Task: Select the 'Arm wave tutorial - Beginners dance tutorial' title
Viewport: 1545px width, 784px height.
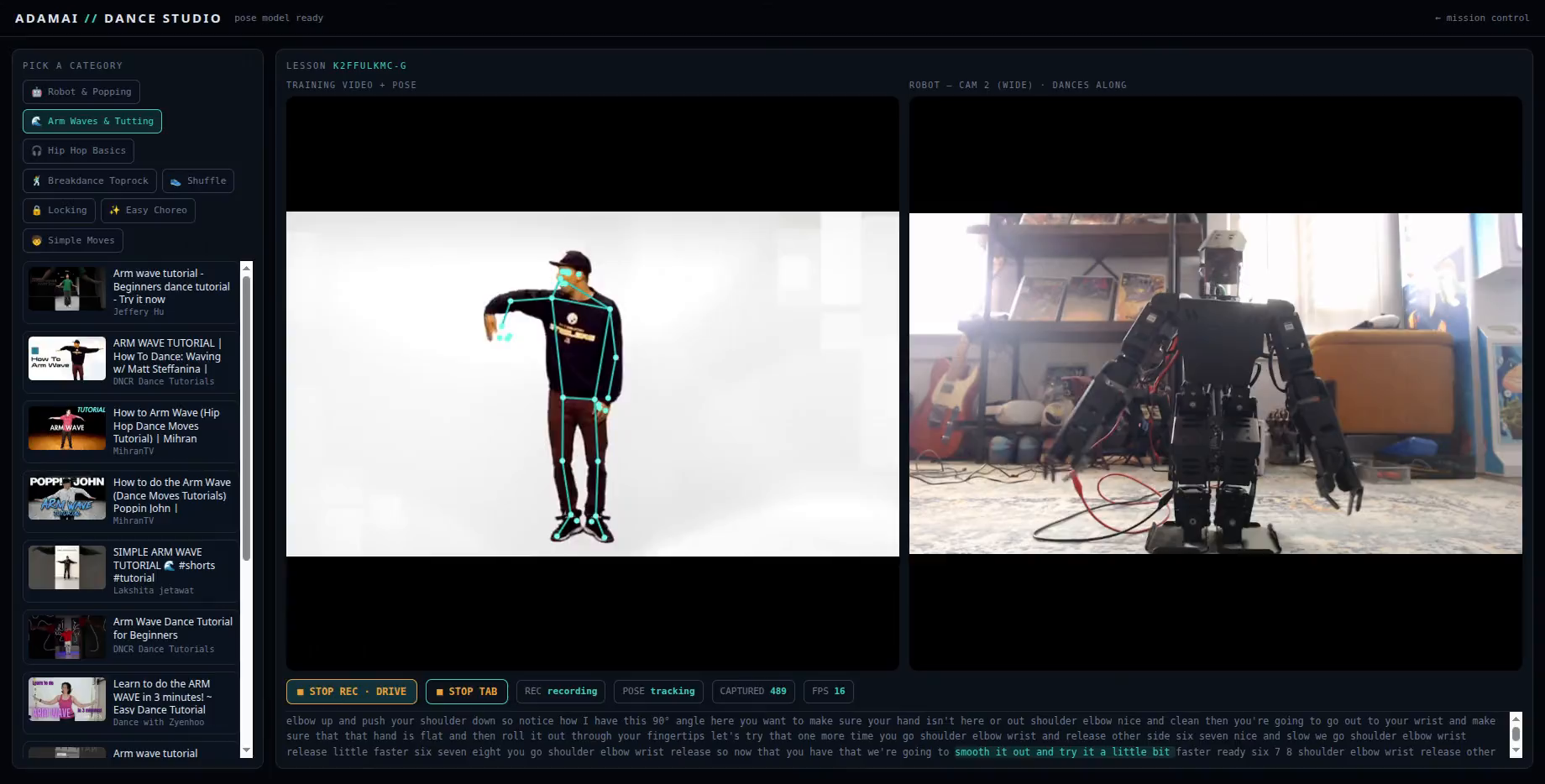Action: click(x=171, y=286)
